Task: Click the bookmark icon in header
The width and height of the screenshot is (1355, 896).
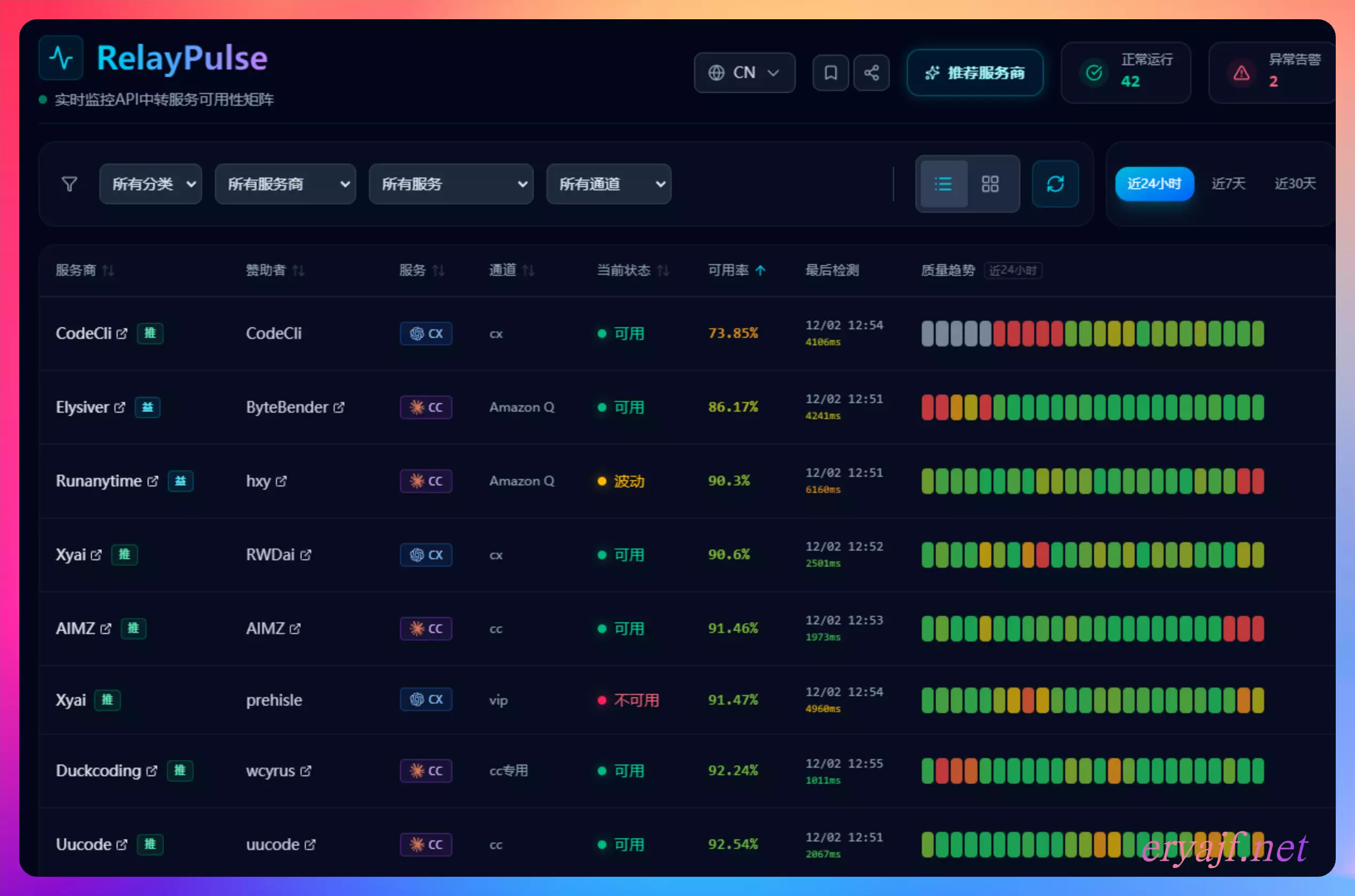Action: 830,73
